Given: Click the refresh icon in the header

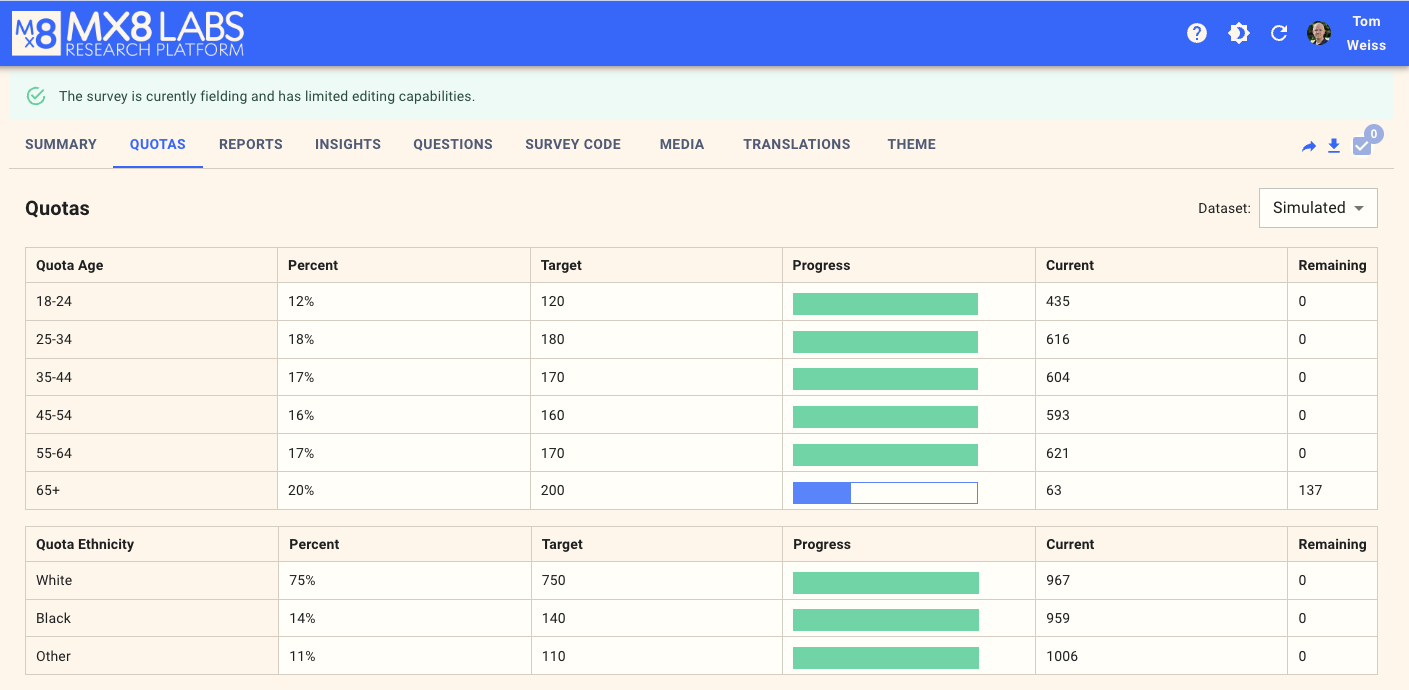Looking at the screenshot, I should (1278, 33).
